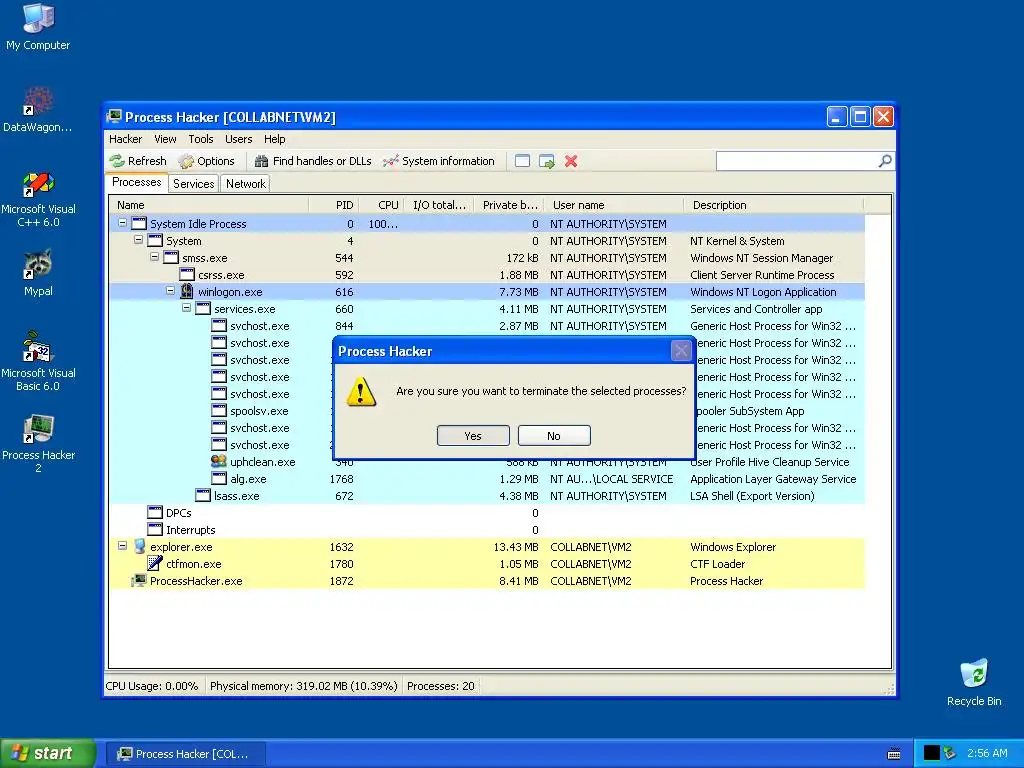The height and width of the screenshot is (768, 1024).
Task: Open the Help menu
Action: click(274, 139)
